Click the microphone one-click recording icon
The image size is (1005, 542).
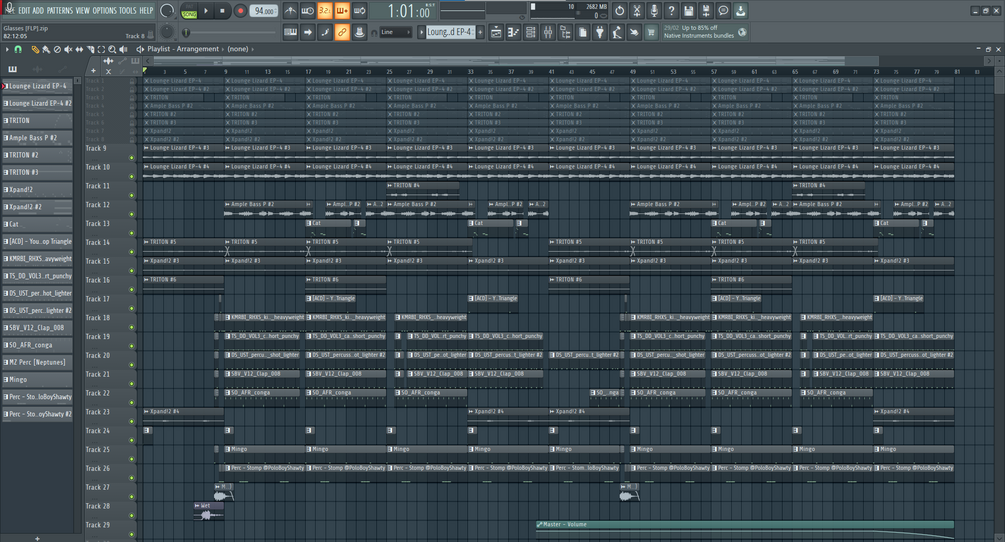(x=654, y=11)
